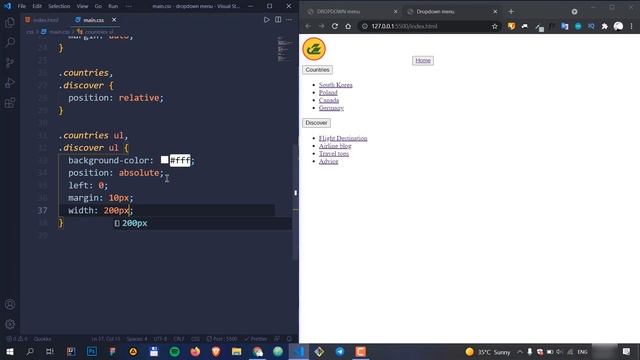Image resolution: width=640 pixels, height=360 pixels.
Task: Open the Travel tops link
Action: pyautogui.click(x=334, y=154)
